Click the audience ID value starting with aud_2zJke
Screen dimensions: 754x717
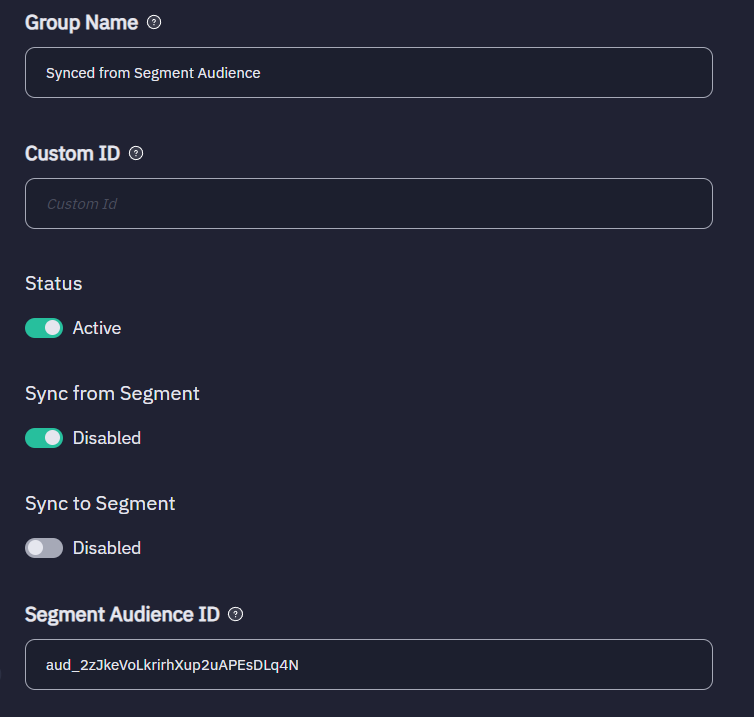tap(173, 664)
